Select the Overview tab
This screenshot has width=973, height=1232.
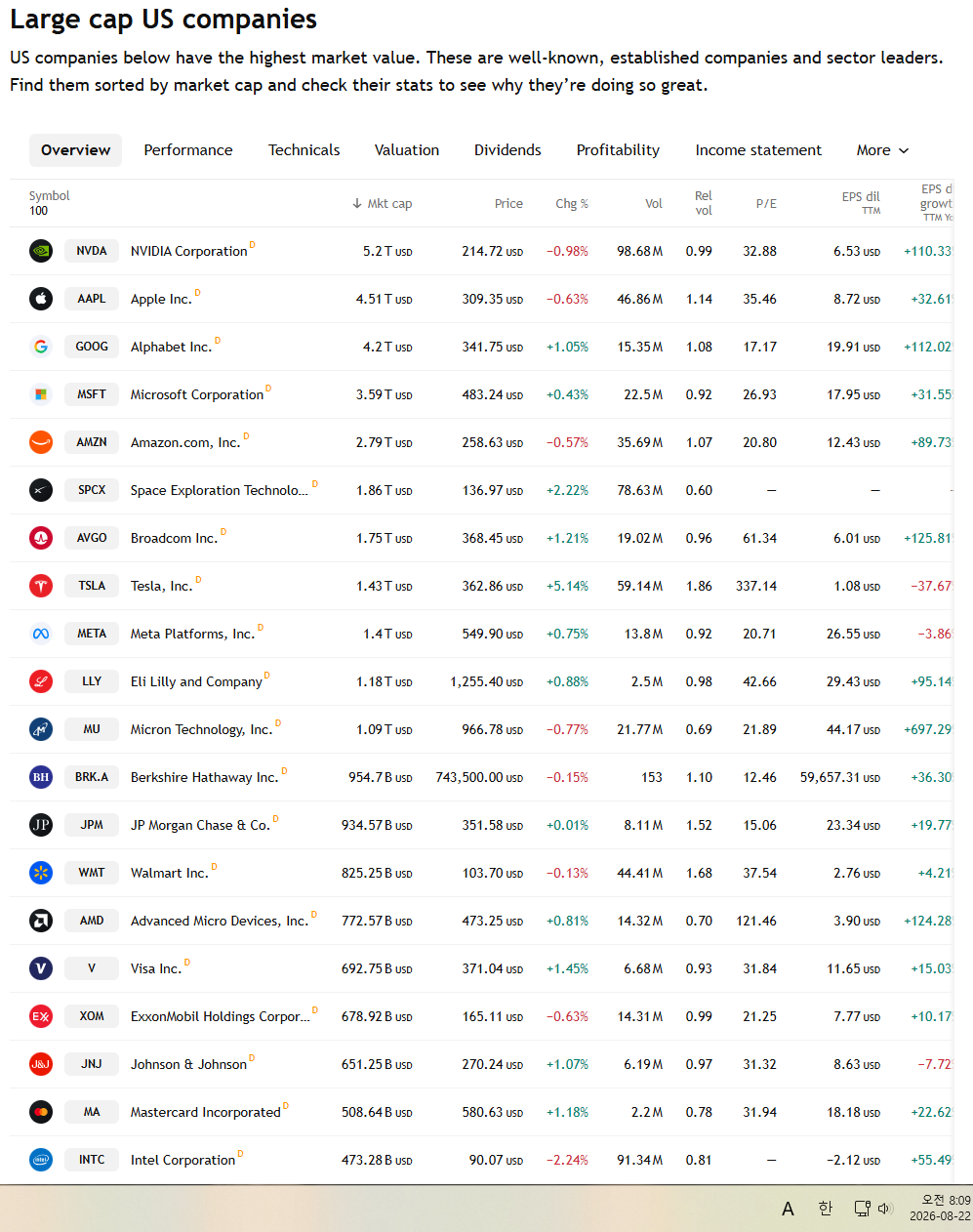pos(75,150)
